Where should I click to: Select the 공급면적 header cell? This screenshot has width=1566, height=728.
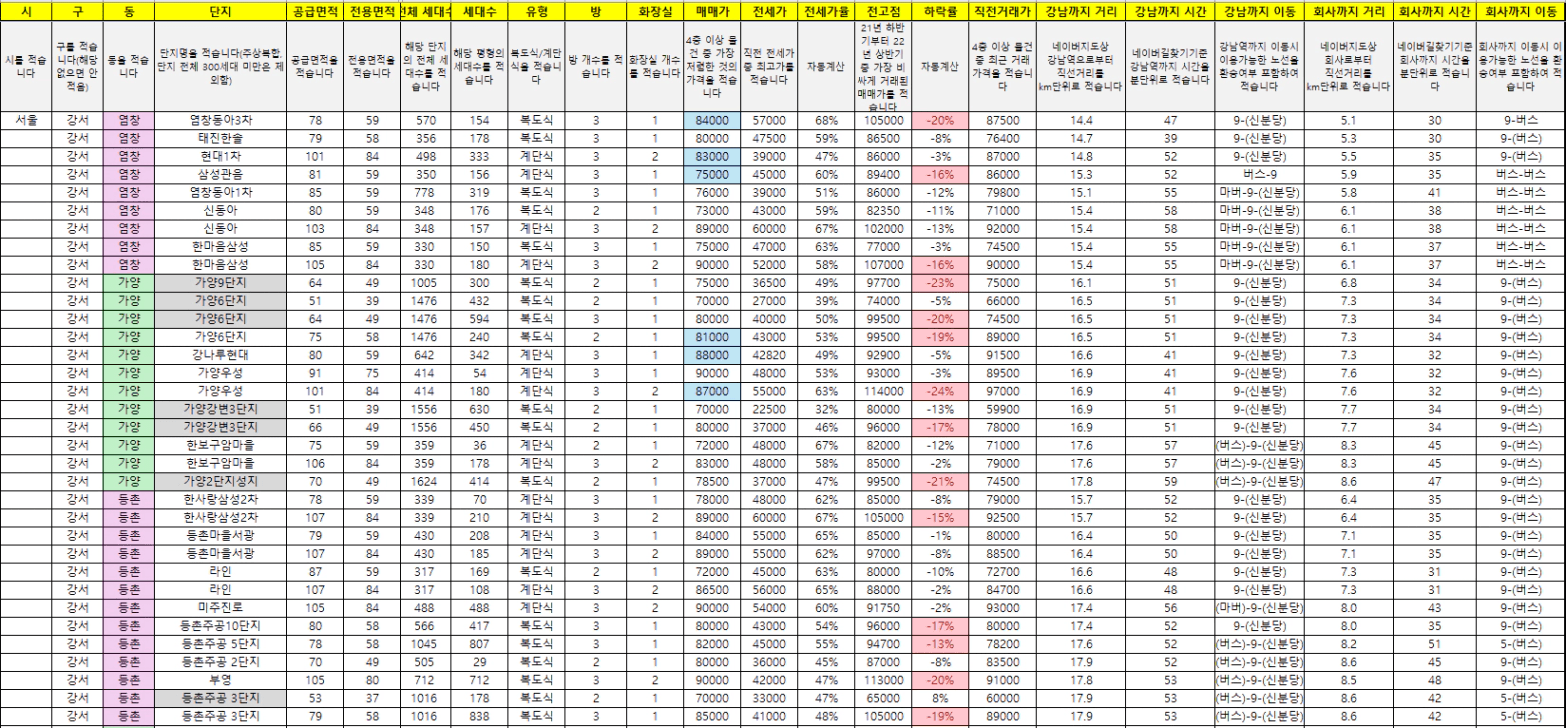(x=313, y=12)
